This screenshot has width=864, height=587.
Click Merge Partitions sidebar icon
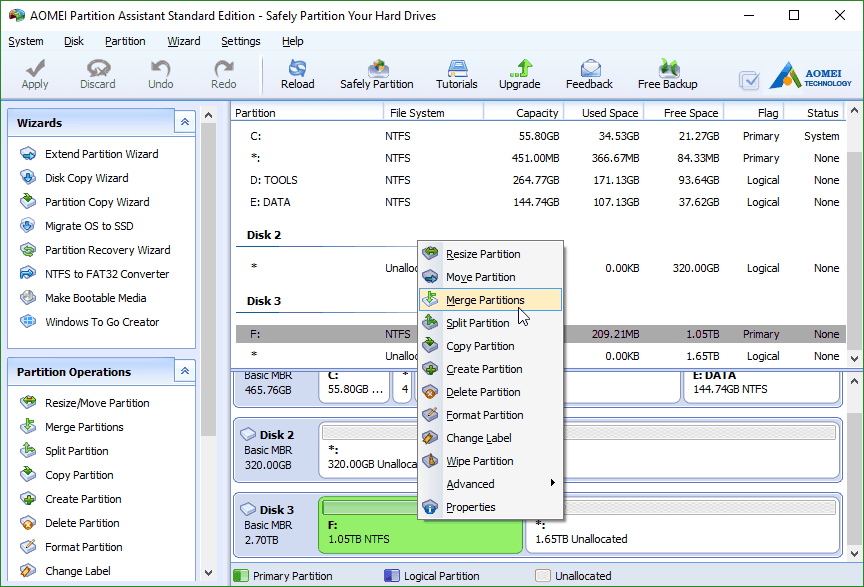pyautogui.click(x=28, y=427)
